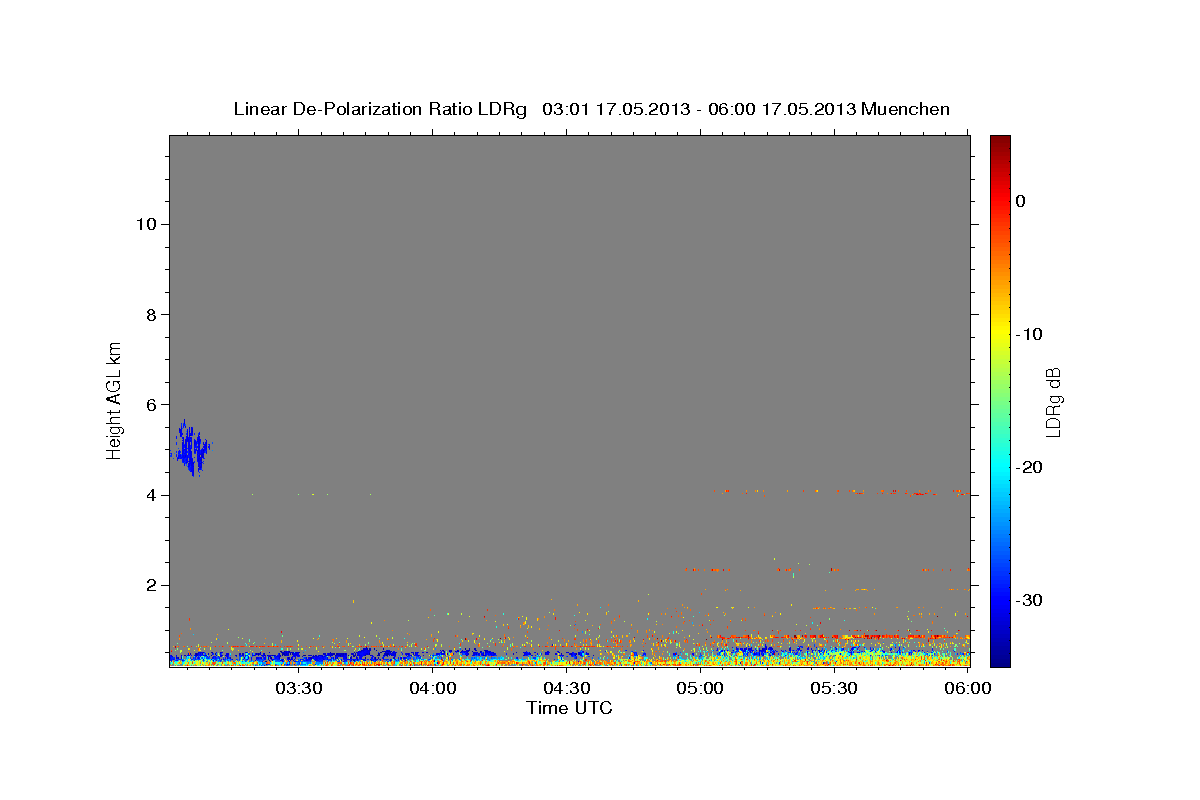Click the colorbar value -20
The height and width of the screenshot is (800, 1200).
(x=1029, y=467)
